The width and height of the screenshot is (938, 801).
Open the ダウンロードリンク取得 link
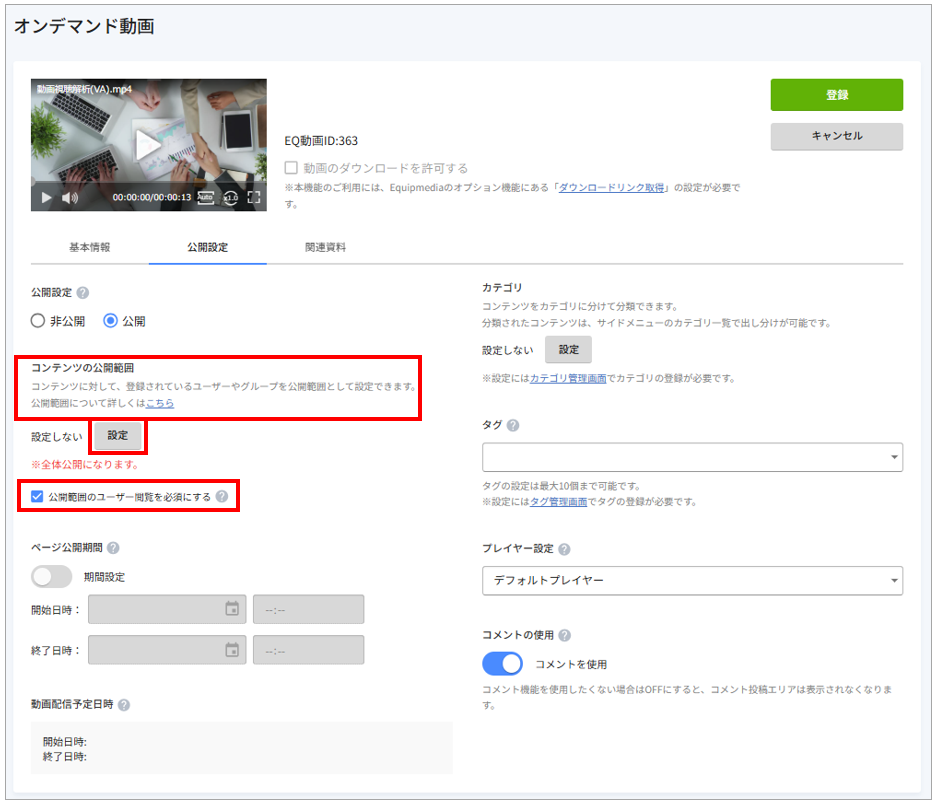pos(611,188)
